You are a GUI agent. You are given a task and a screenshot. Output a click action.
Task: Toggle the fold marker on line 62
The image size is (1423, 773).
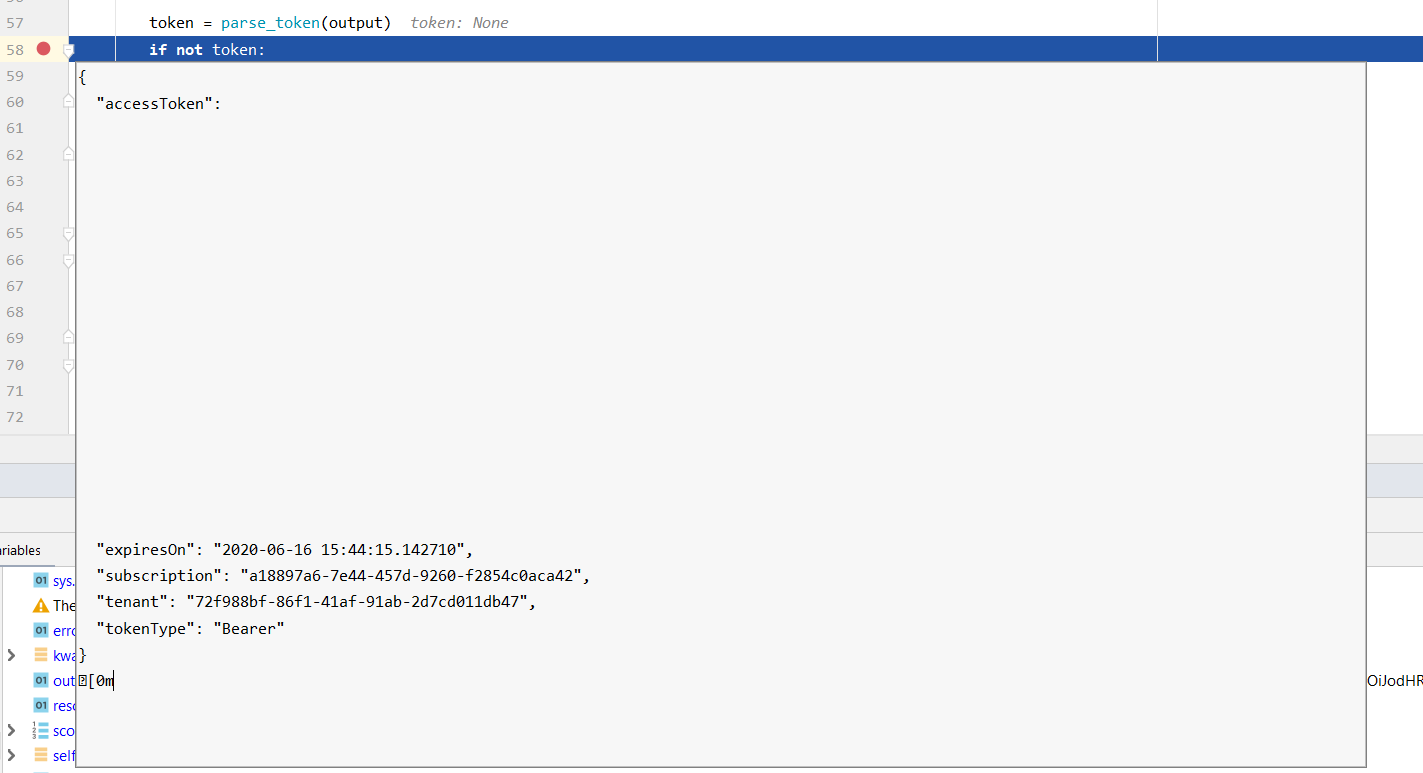[68, 154]
